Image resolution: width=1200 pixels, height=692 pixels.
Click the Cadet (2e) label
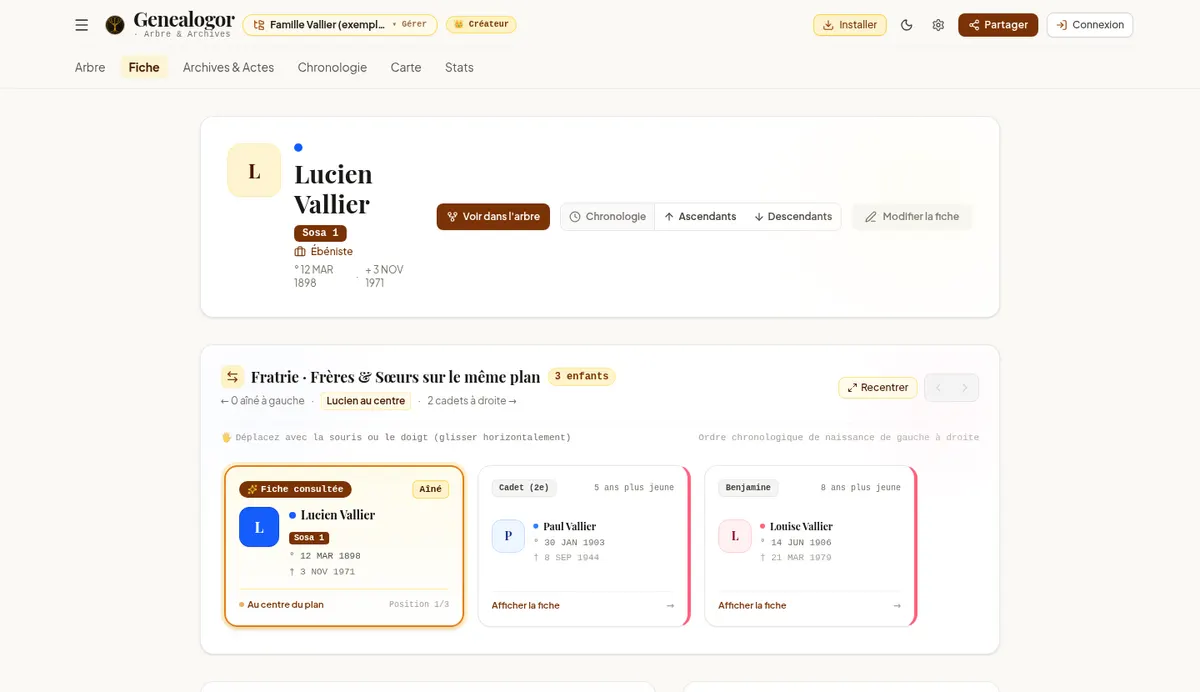pos(524,488)
